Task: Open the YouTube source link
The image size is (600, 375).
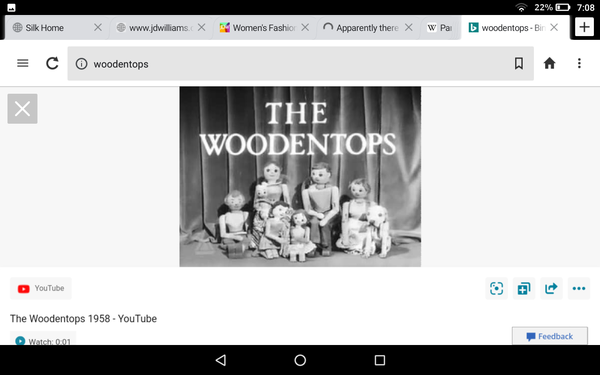Action: click(x=41, y=288)
